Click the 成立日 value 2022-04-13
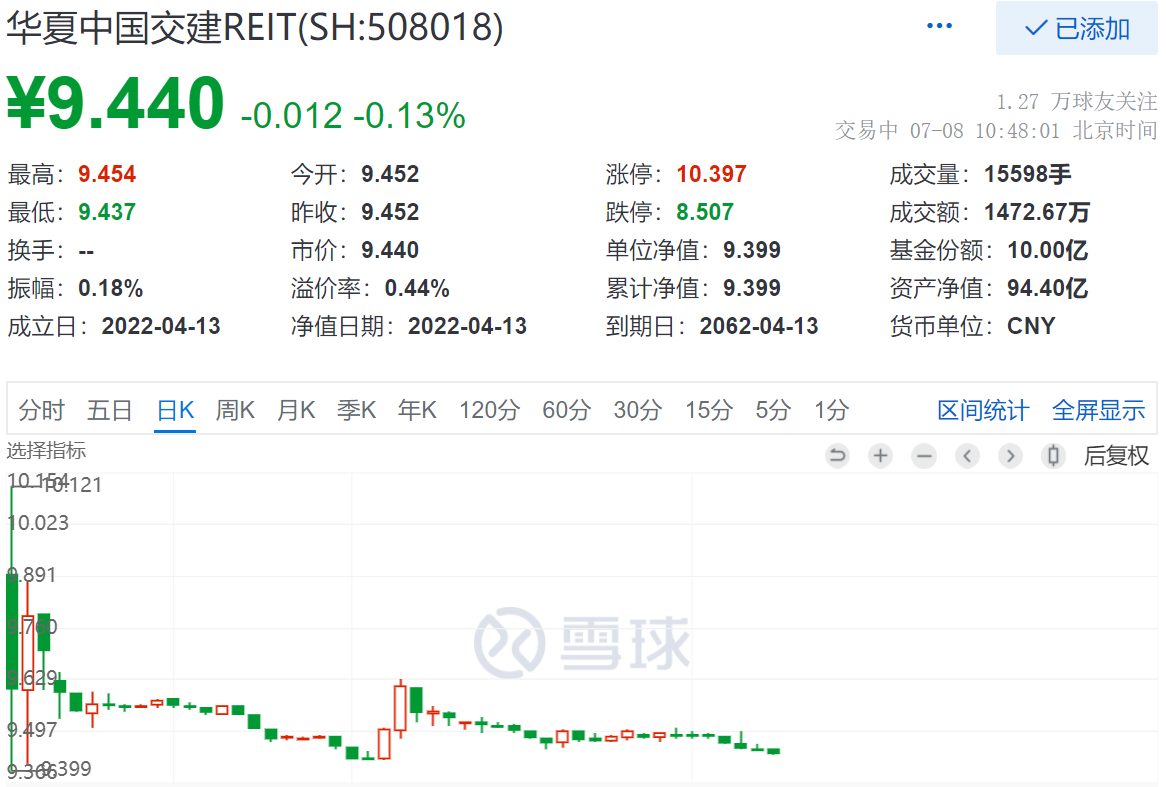This screenshot has height=787, width=1166. [x=161, y=326]
